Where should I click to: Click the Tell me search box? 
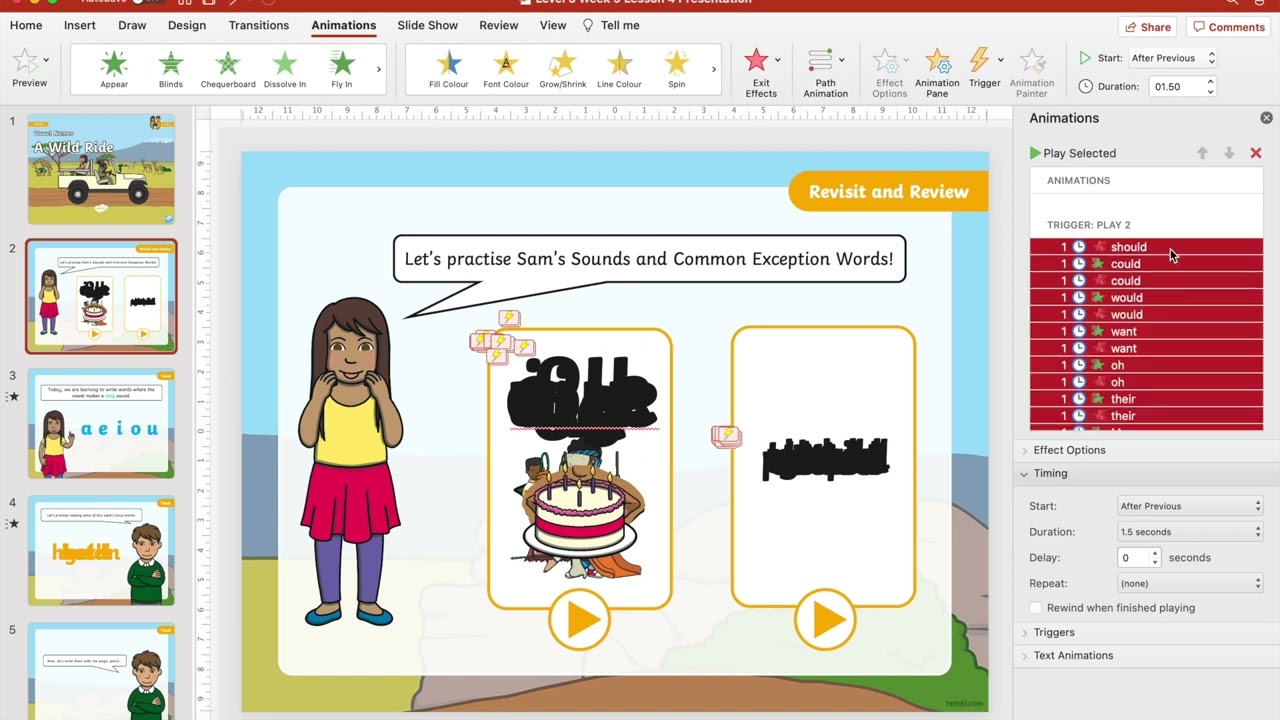coord(611,25)
